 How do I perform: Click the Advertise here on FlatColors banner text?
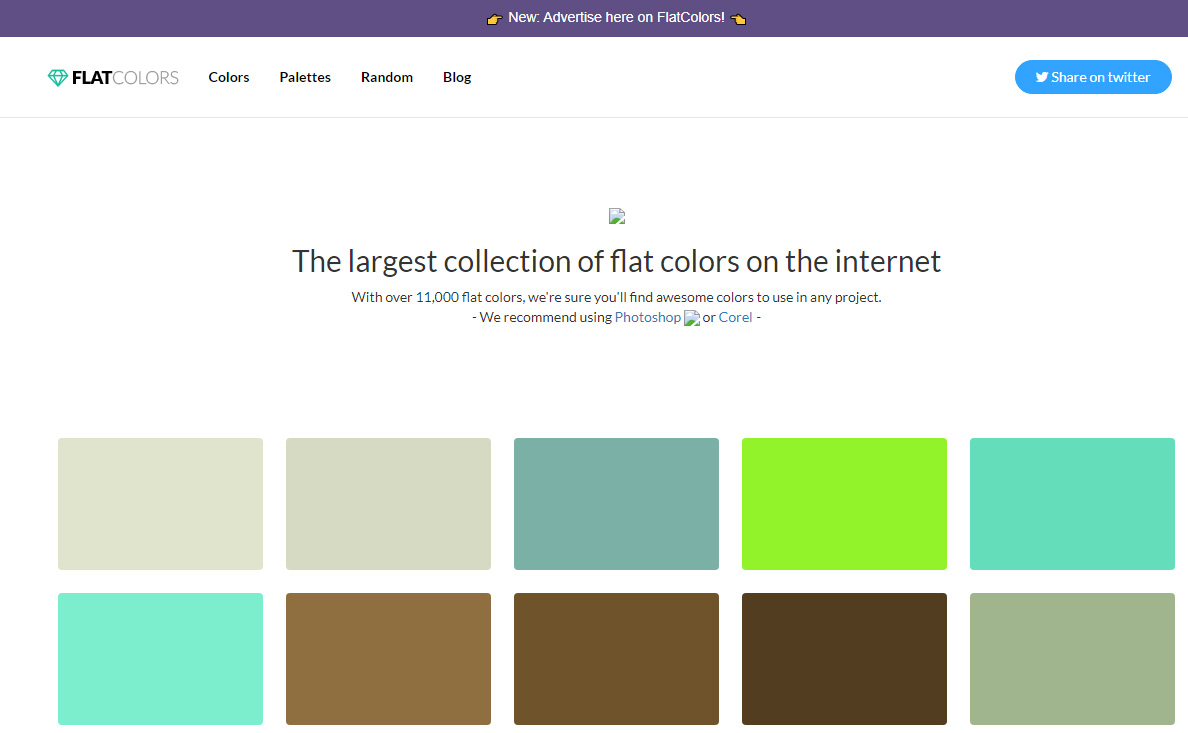(616, 17)
